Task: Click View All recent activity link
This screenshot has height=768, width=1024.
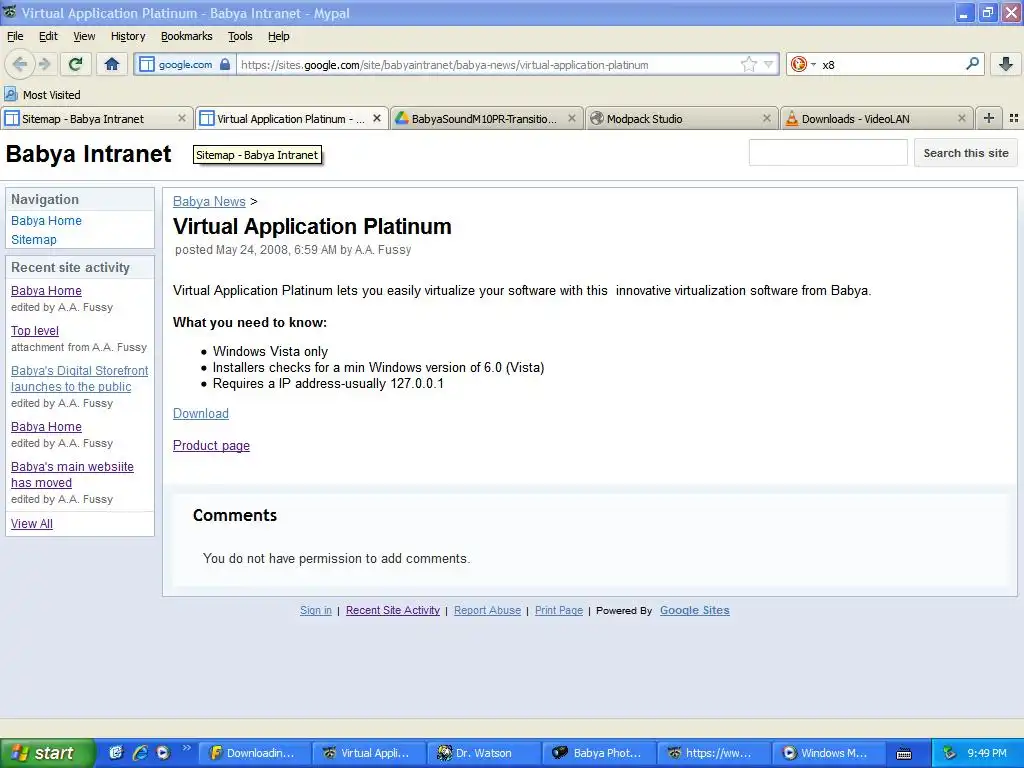Action: 32,524
